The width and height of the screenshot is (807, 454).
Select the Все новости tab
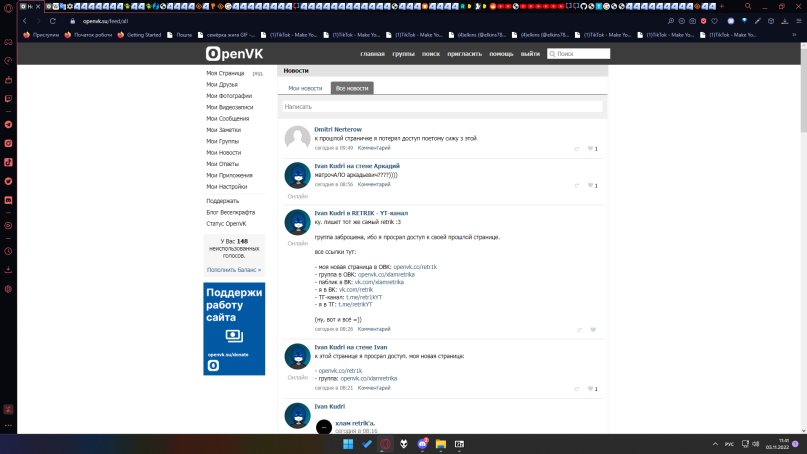(x=352, y=89)
